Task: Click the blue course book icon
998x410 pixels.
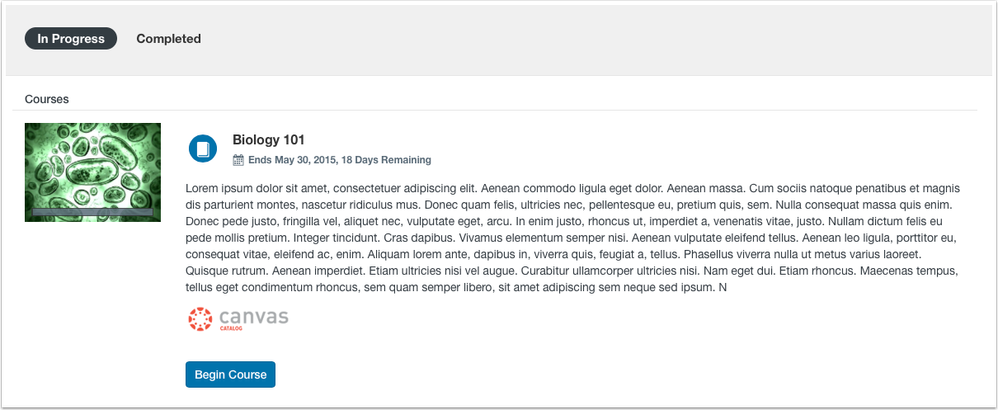Action: (x=203, y=148)
